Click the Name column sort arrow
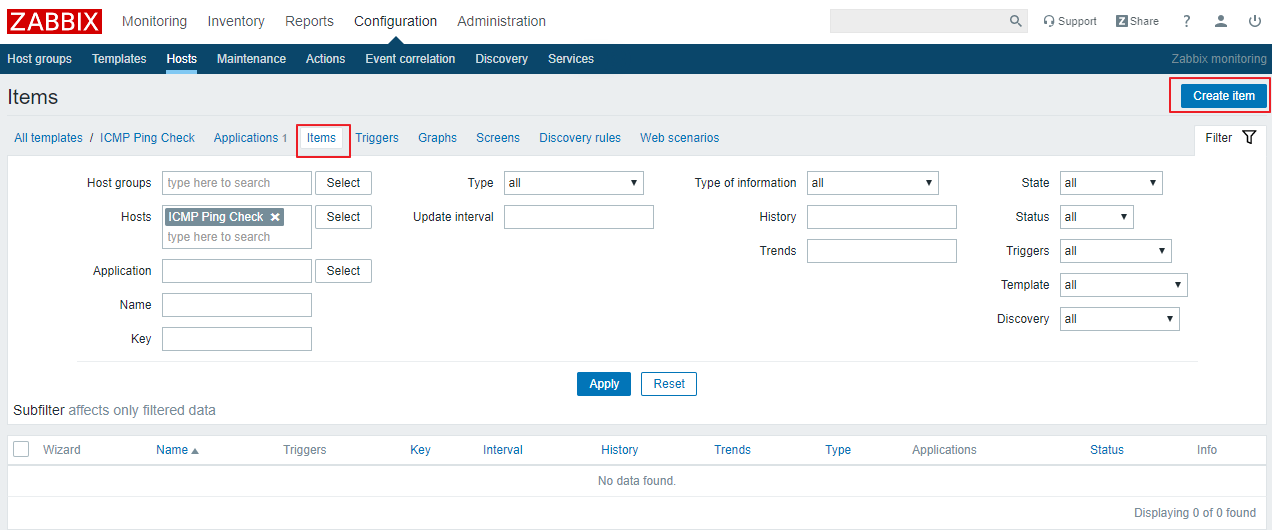Screen dimensions: 1272x530 click(195, 451)
